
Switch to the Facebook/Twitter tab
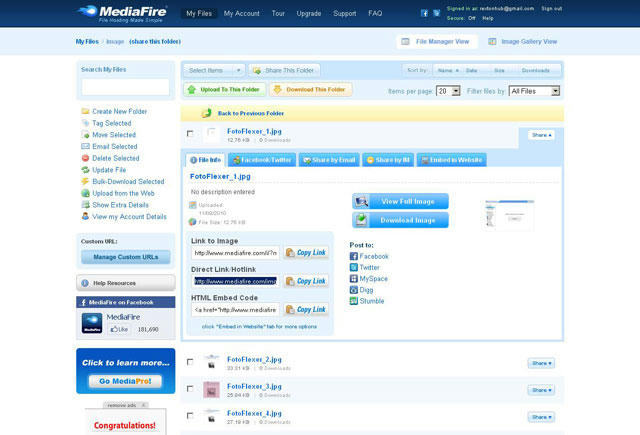(262, 160)
